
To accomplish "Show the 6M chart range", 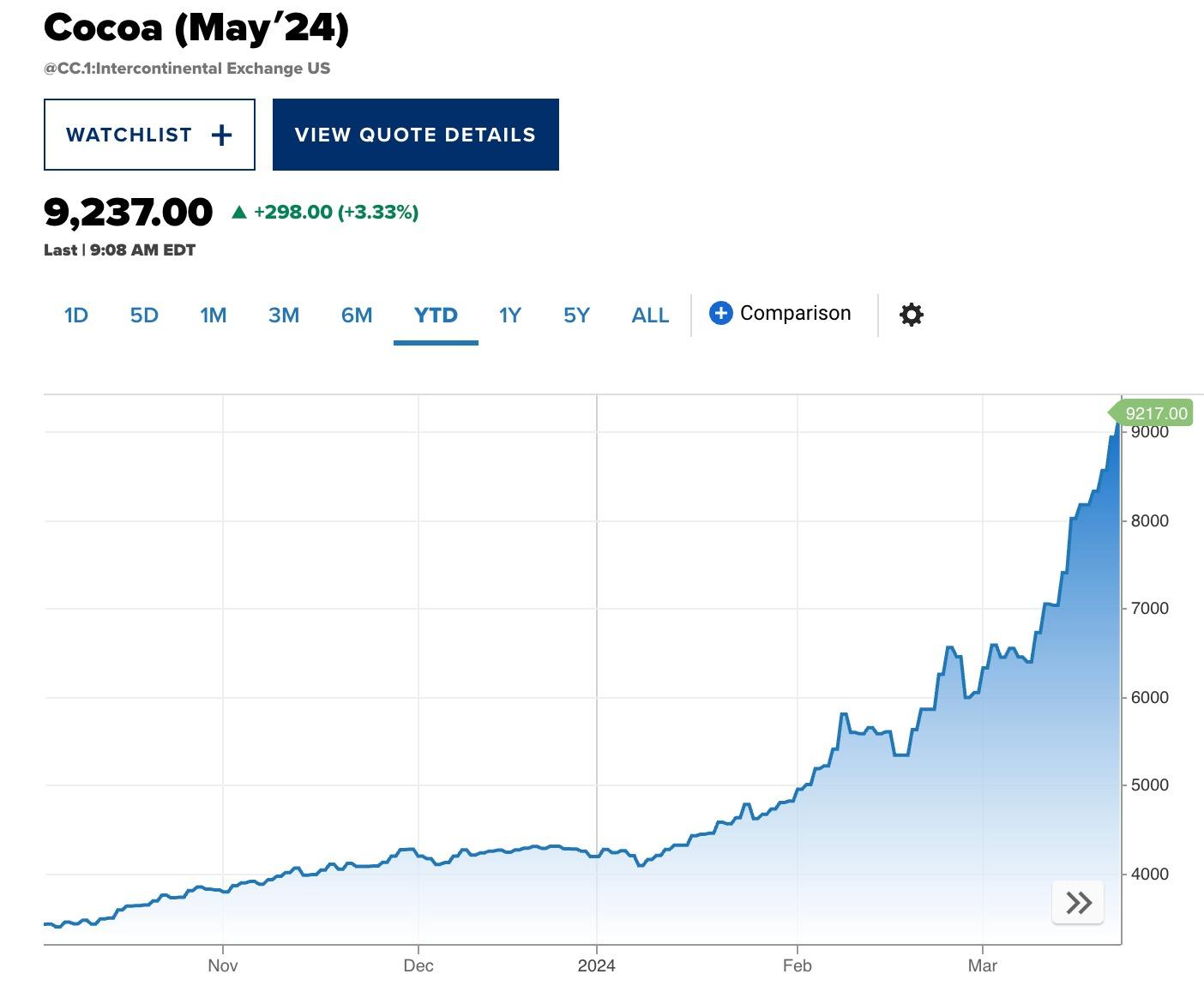I will 357,316.
